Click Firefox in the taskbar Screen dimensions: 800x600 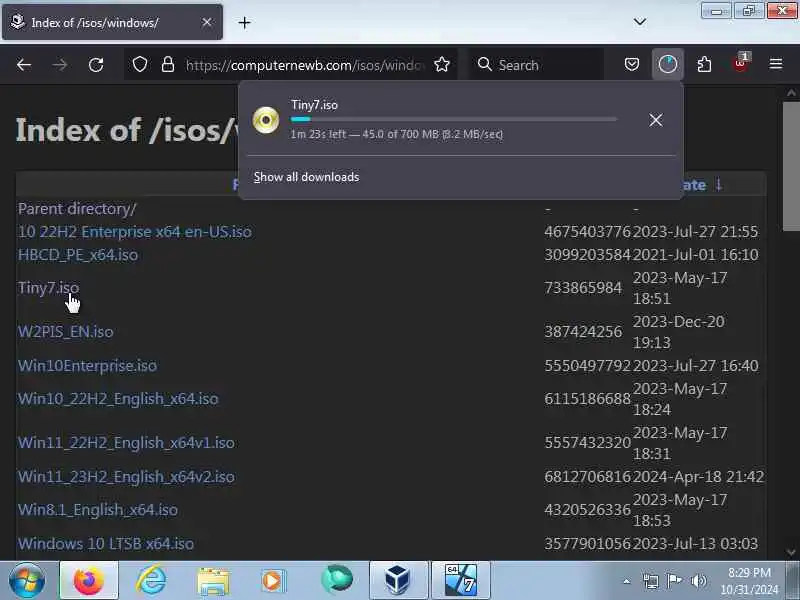(89, 580)
